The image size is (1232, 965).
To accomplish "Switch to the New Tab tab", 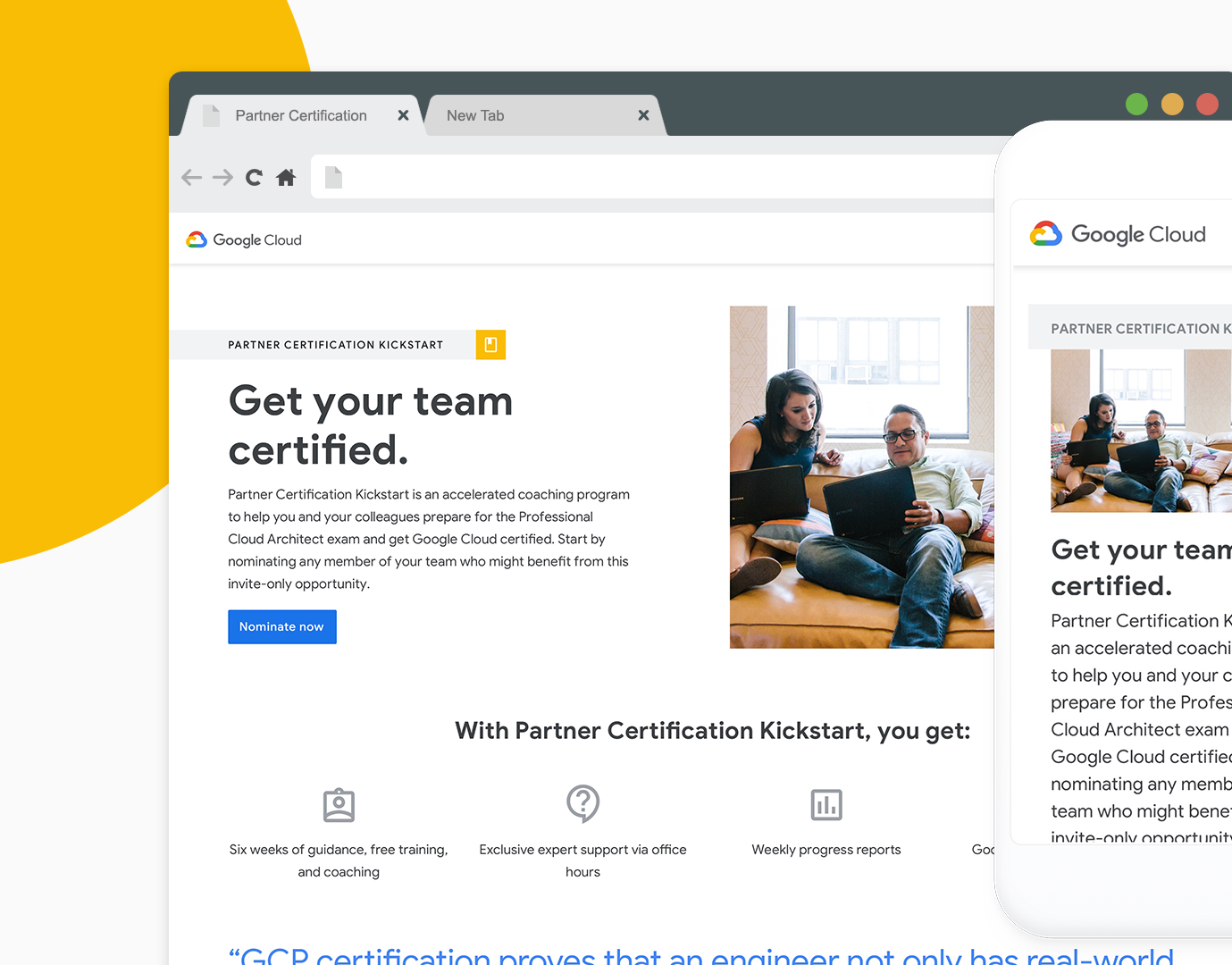I will click(546, 115).
